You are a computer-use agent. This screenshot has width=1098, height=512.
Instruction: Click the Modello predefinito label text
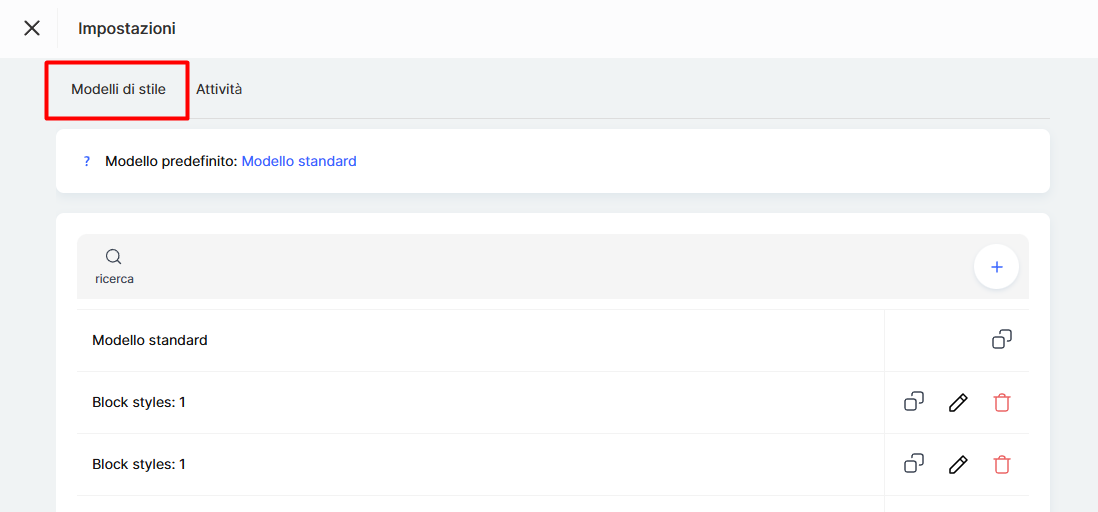point(171,161)
